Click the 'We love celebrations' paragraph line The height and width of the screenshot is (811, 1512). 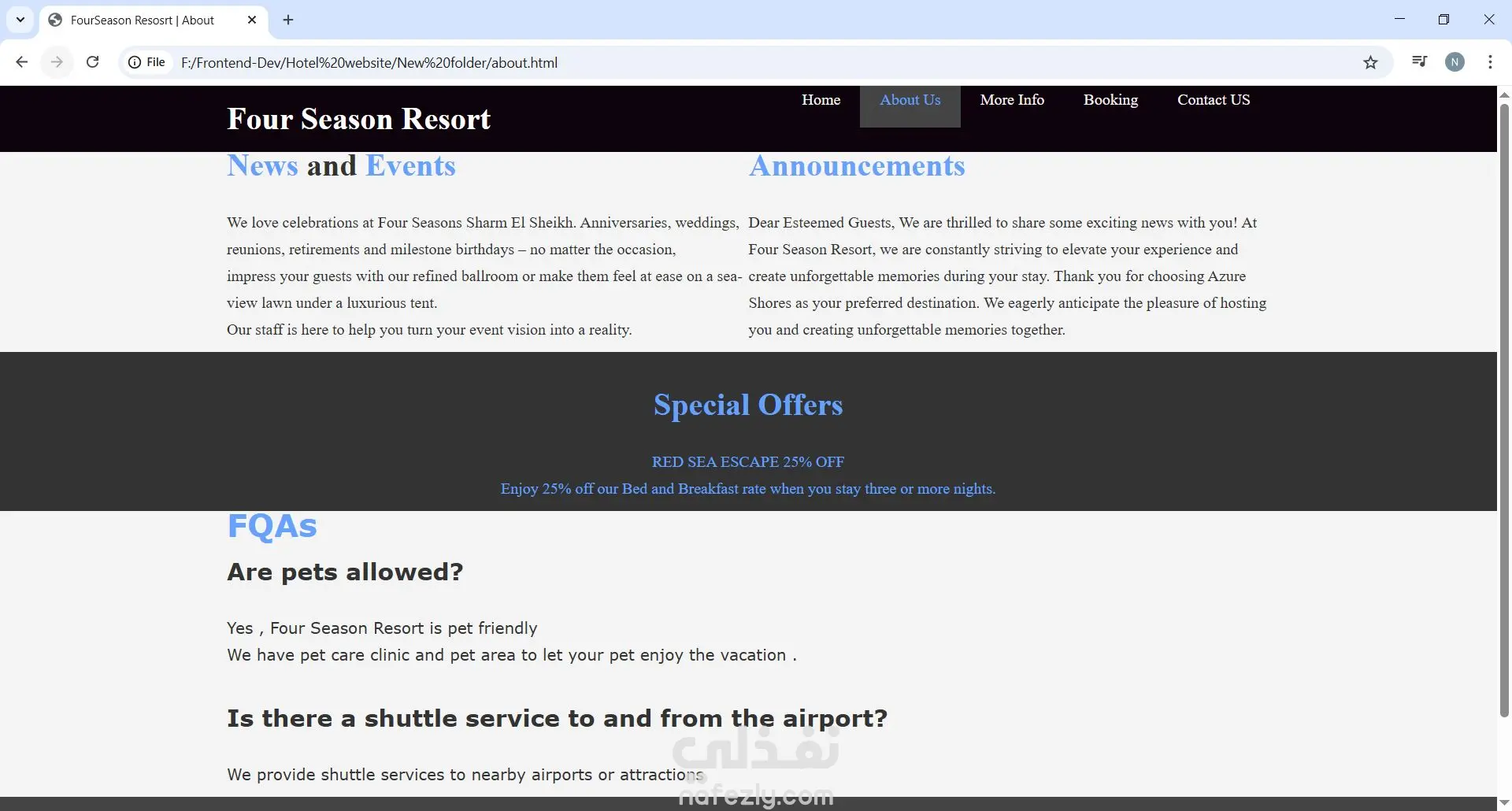coord(483,223)
